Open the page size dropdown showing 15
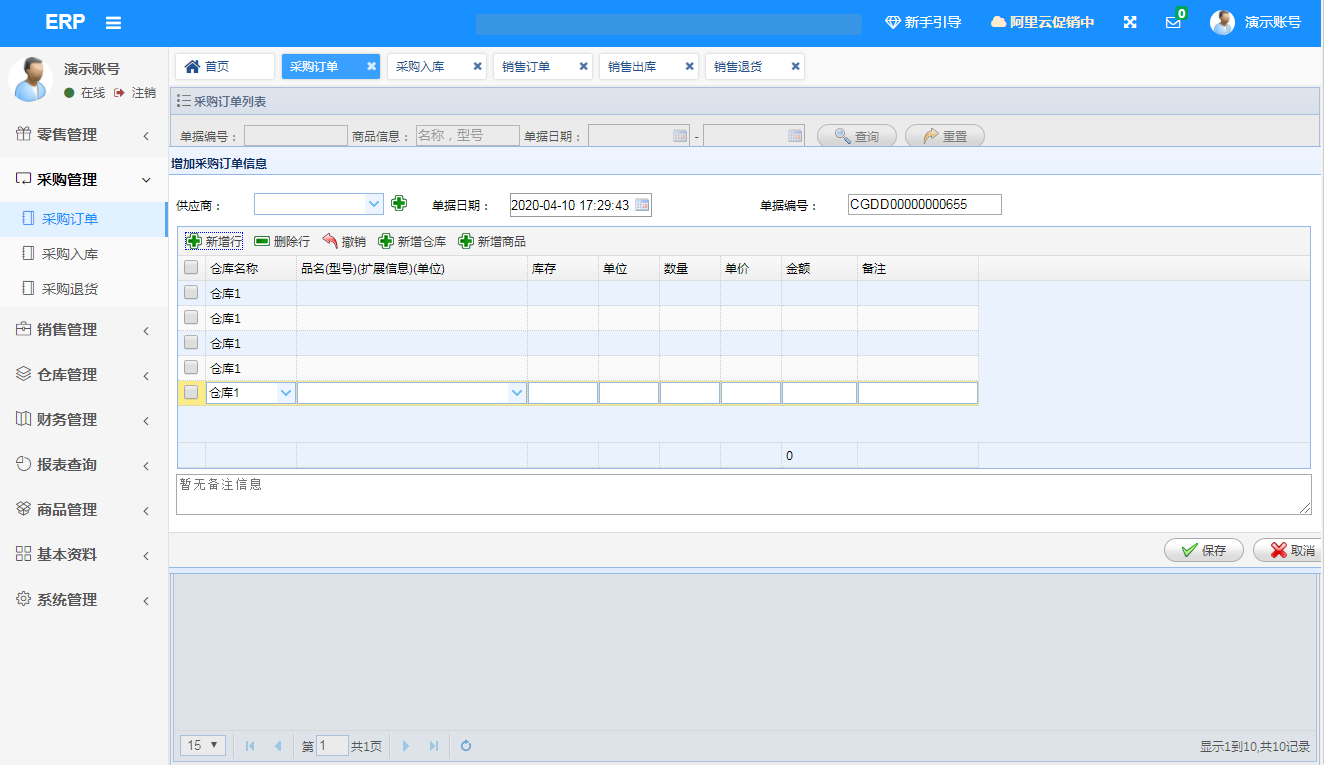The image size is (1324, 765). [203, 745]
